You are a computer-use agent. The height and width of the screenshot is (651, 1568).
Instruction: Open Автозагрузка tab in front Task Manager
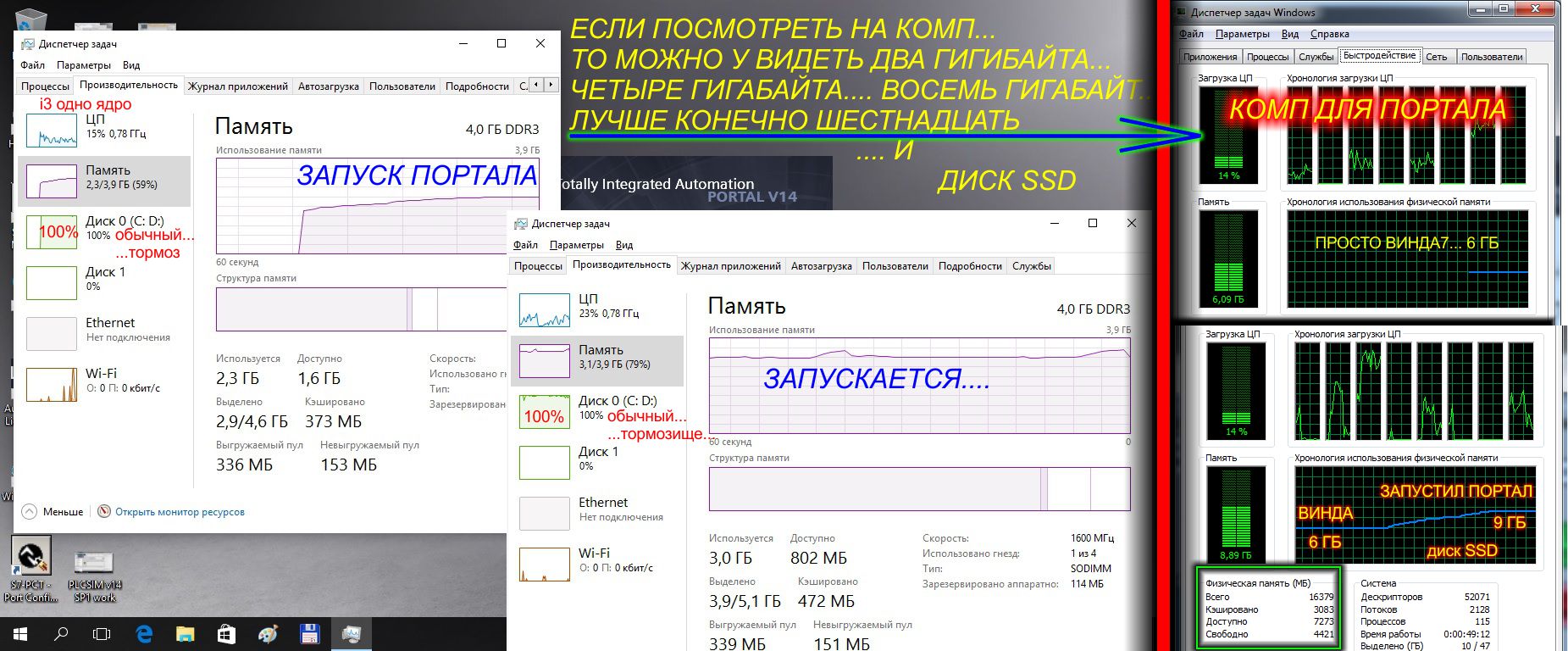[822, 265]
